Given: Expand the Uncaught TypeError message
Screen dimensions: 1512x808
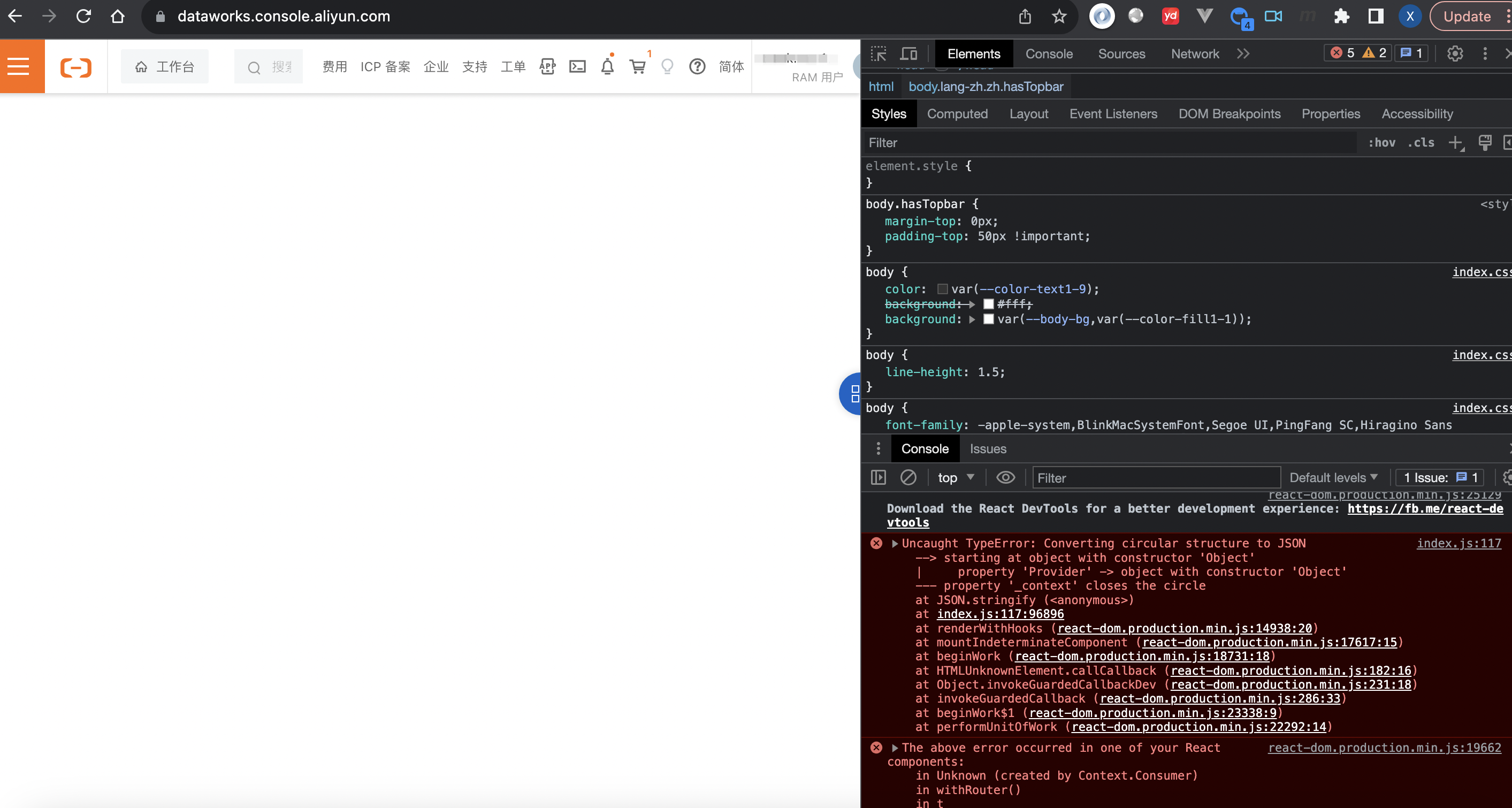Looking at the screenshot, I should click(895, 544).
